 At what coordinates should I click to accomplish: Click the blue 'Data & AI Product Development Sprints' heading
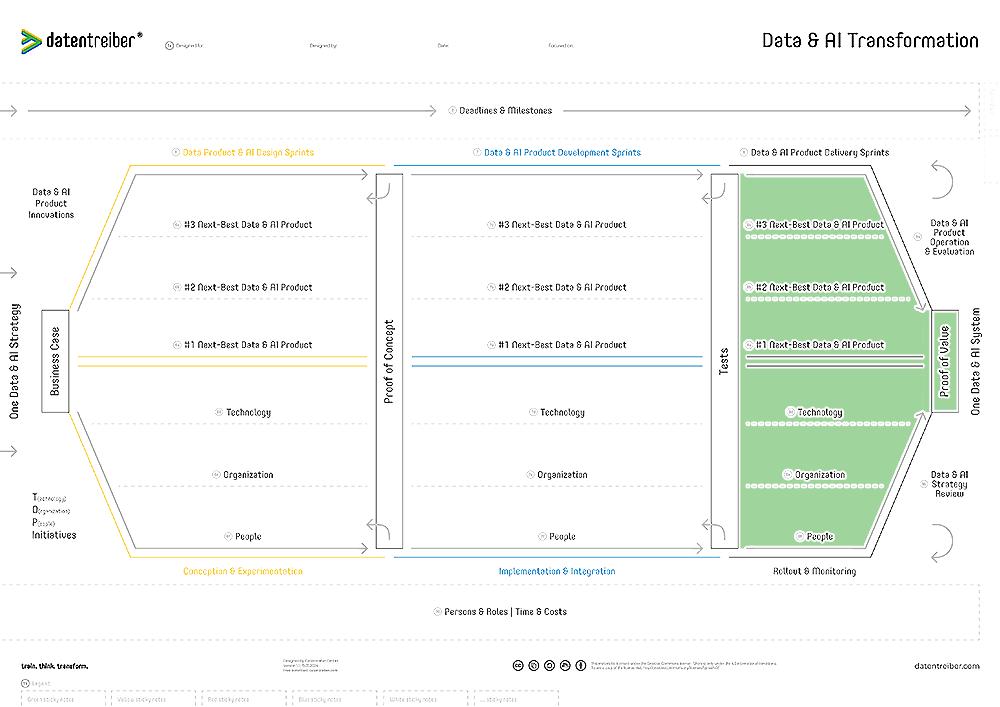pos(562,152)
